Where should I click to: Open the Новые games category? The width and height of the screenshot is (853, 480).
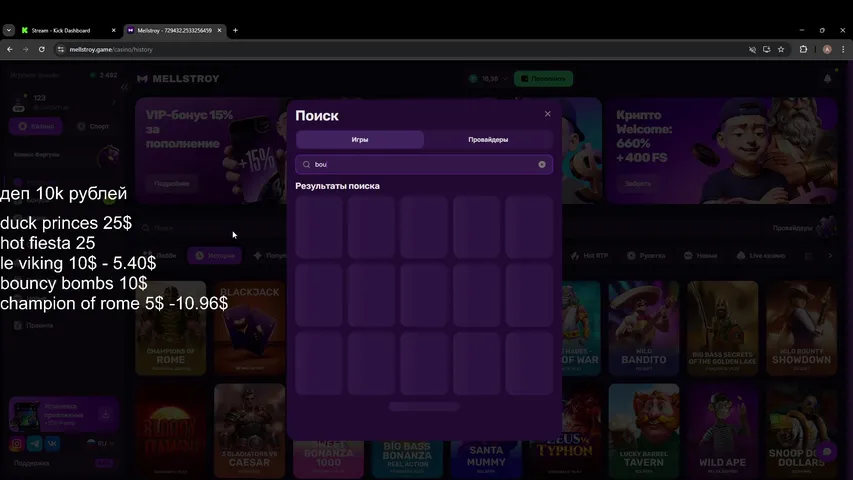click(701, 256)
